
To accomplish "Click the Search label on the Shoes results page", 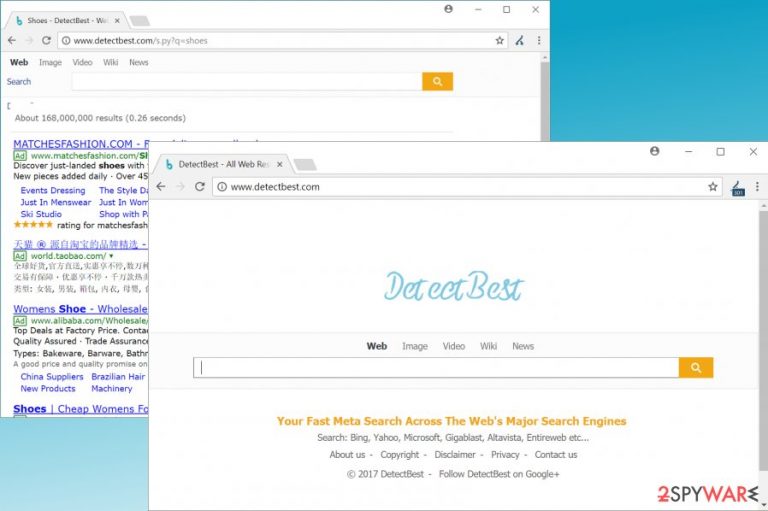I will coord(19,81).
